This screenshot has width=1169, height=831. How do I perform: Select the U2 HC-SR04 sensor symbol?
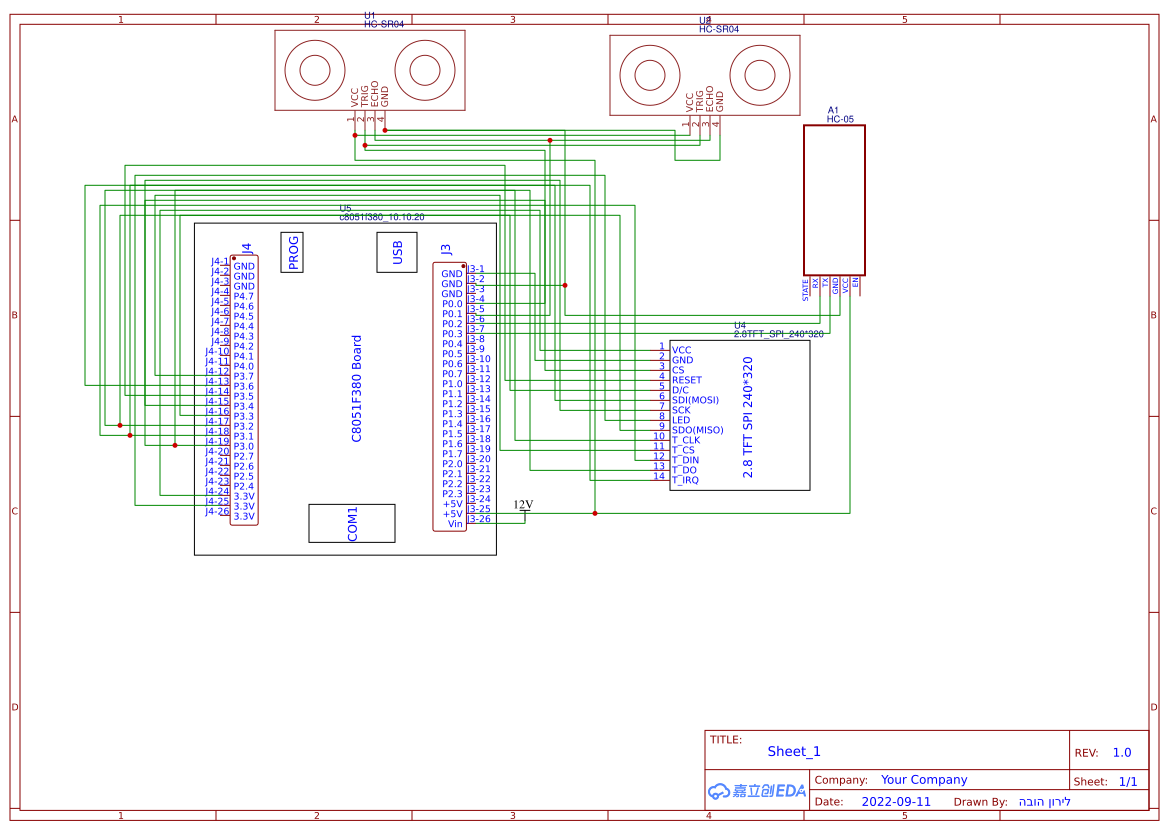coord(704,75)
